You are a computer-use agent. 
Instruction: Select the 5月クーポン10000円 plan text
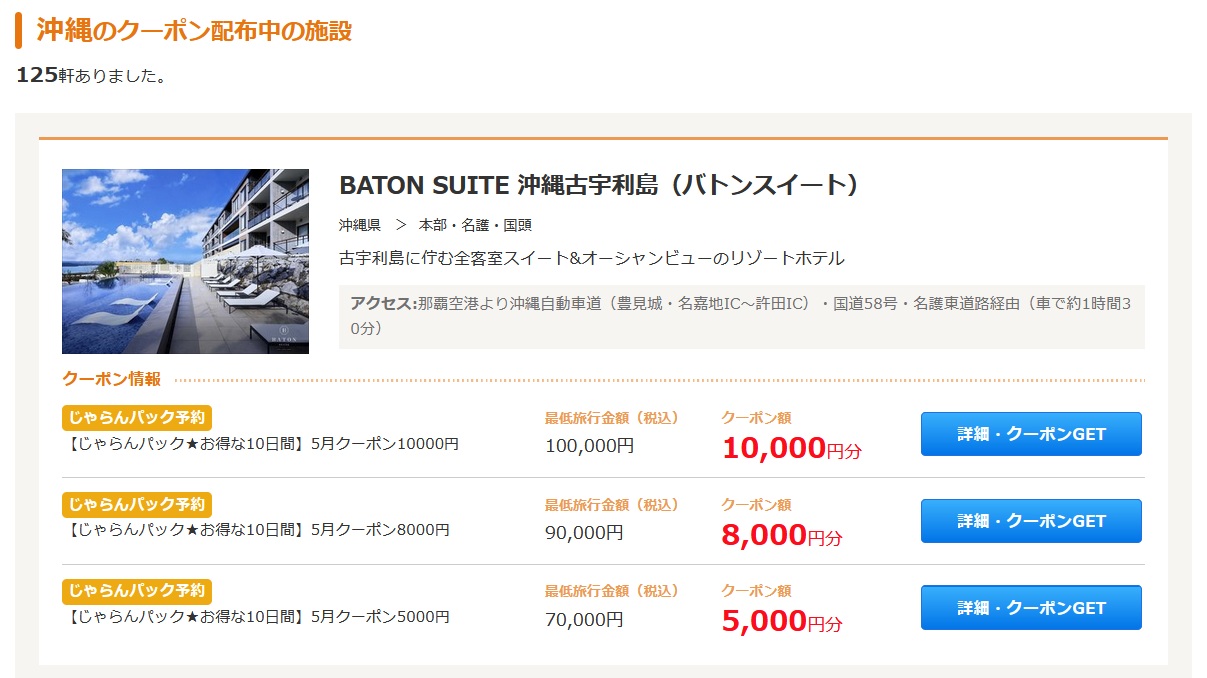(x=263, y=443)
